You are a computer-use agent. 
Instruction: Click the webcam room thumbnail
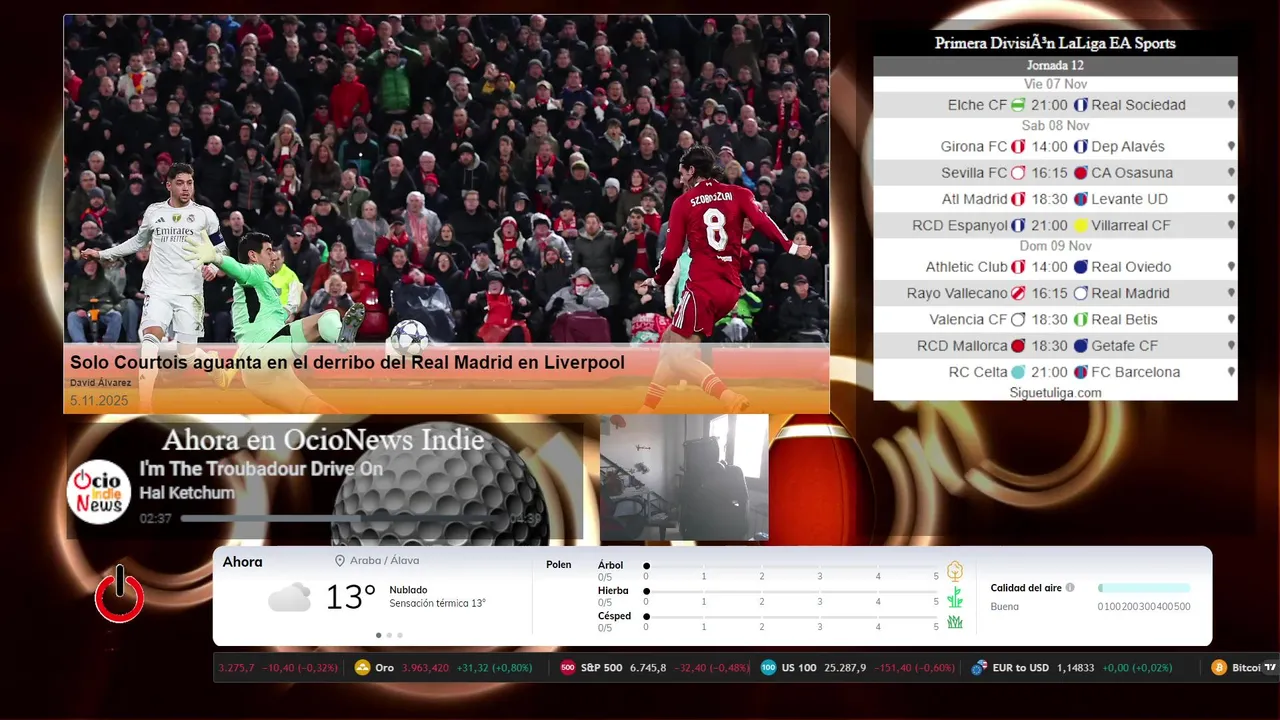point(684,478)
